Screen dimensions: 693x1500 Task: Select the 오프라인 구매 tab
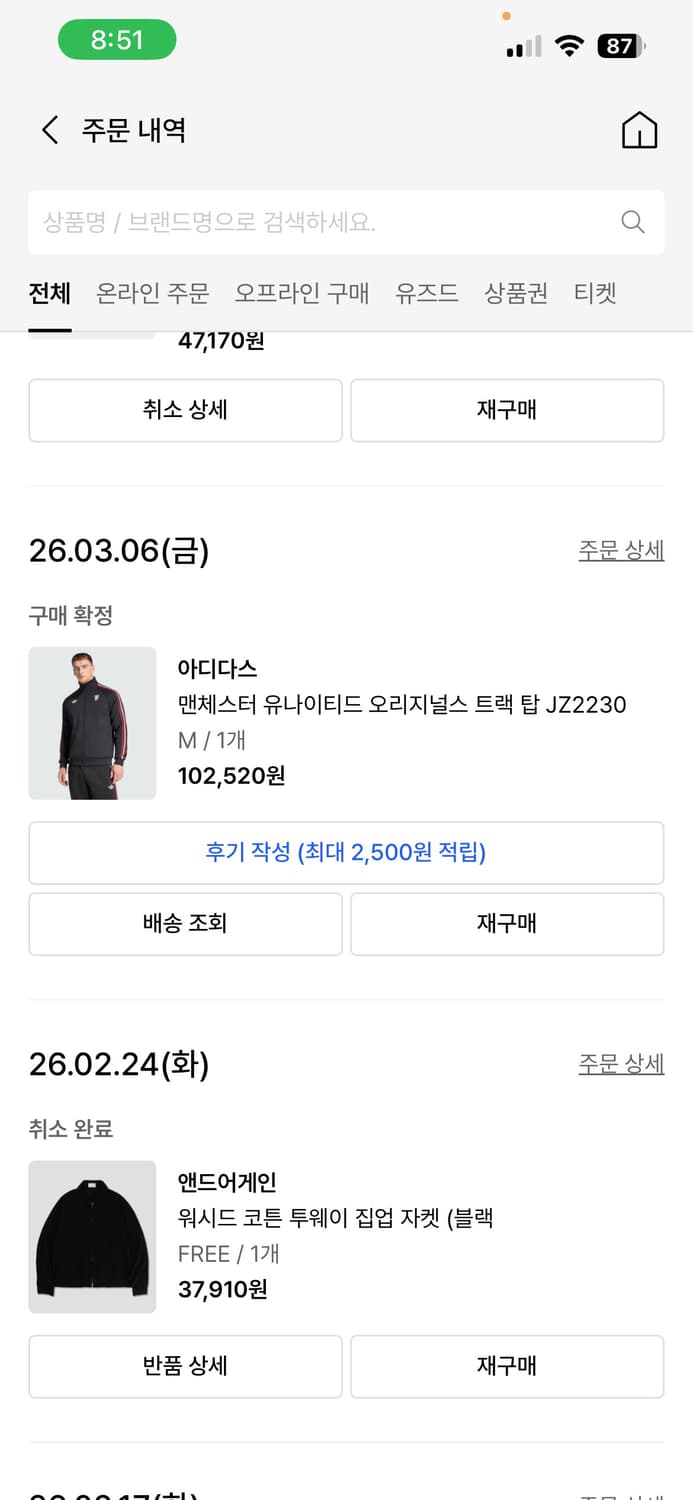click(x=302, y=293)
